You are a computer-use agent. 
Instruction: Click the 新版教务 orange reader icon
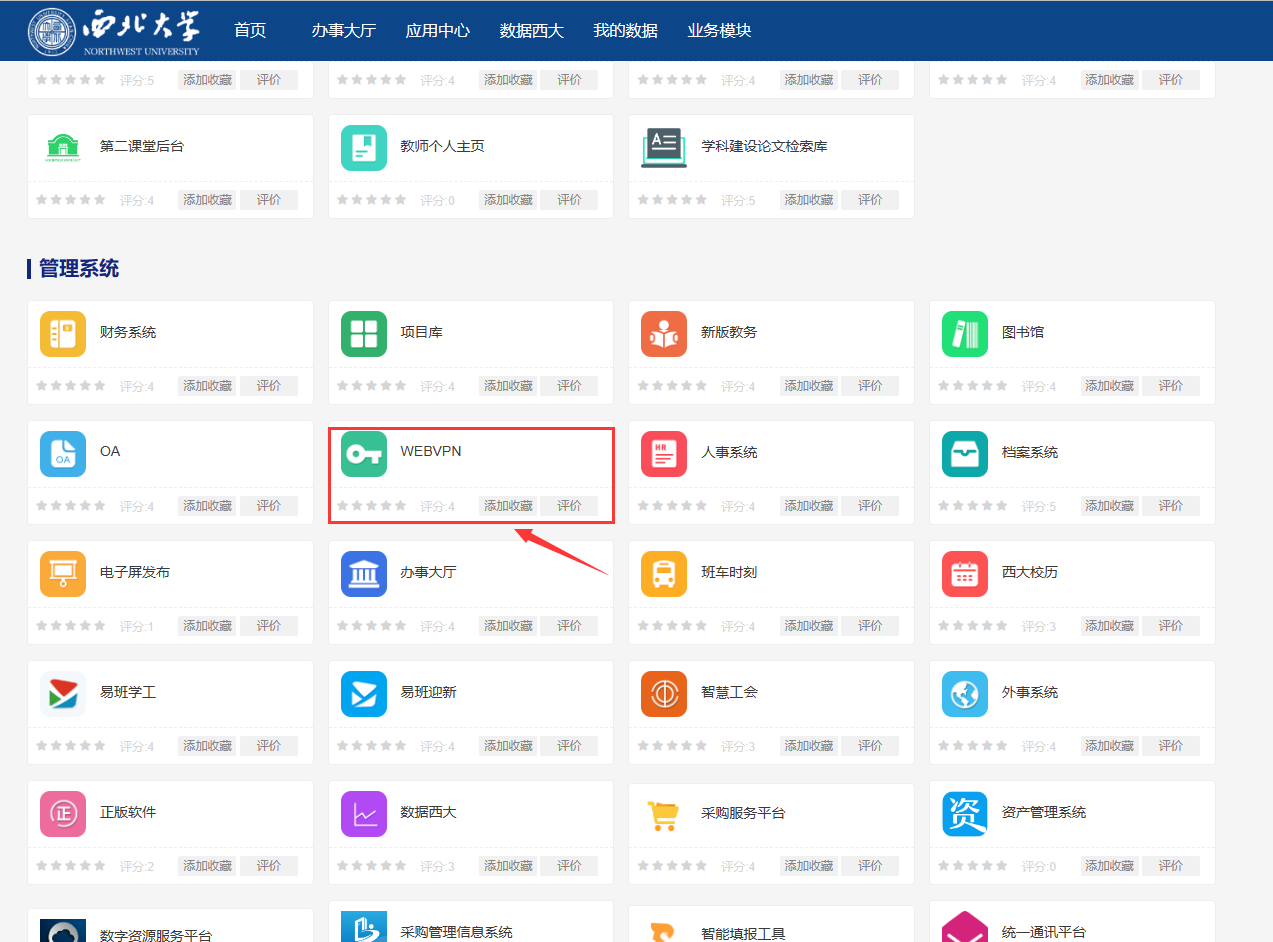664,334
